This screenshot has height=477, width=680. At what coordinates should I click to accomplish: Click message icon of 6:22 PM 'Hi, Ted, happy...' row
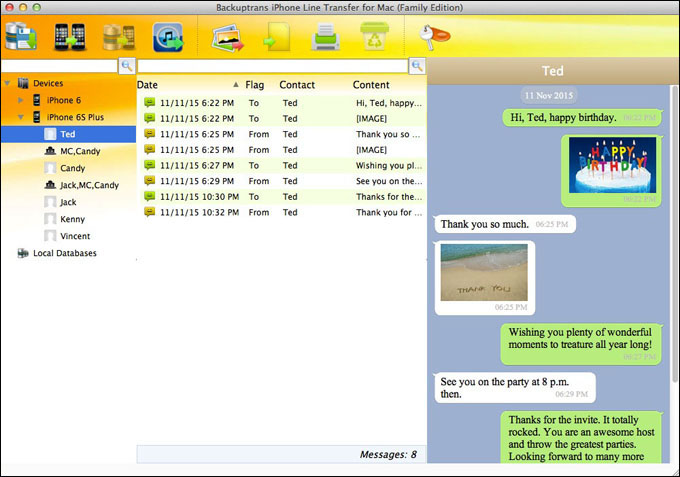(x=150, y=103)
